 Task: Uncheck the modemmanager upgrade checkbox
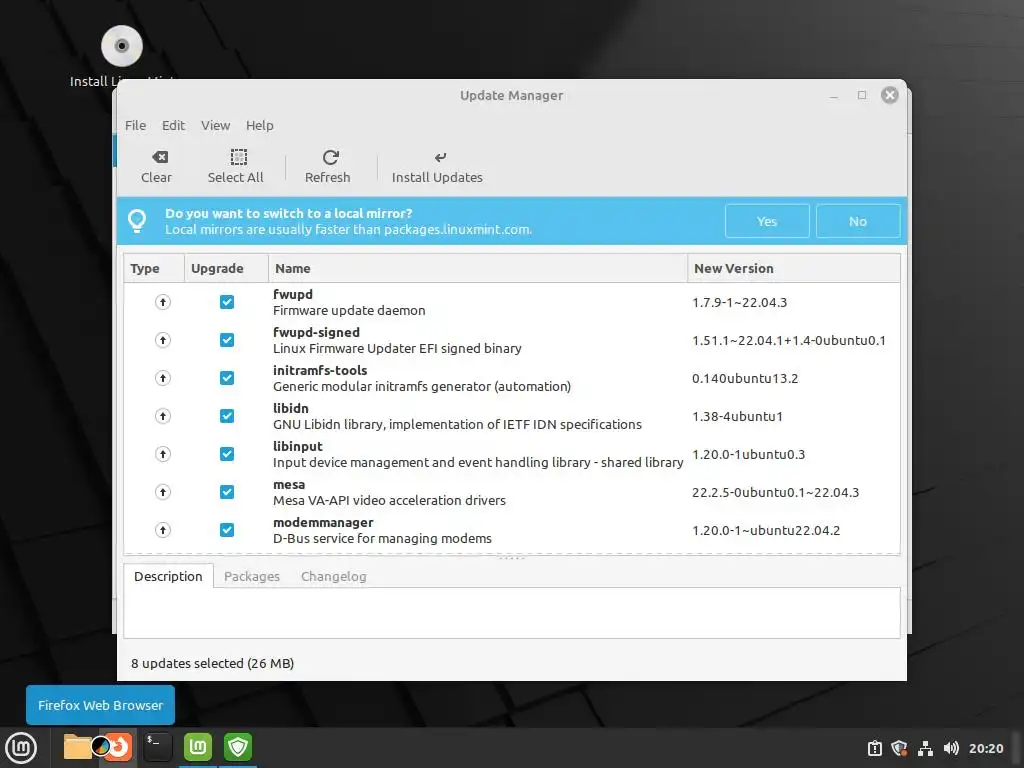click(x=227, y=529)
